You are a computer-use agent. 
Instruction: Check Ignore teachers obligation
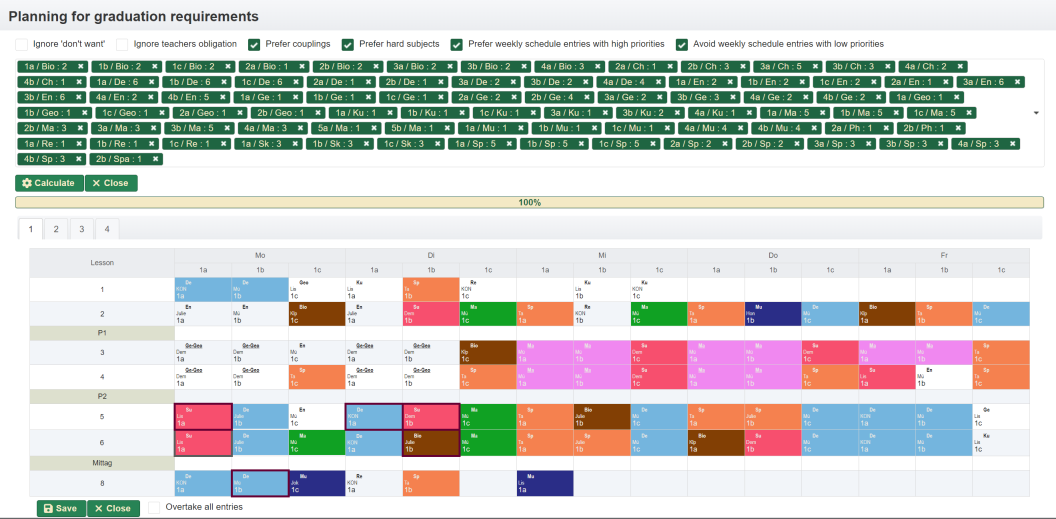click(x=123, y=44)
